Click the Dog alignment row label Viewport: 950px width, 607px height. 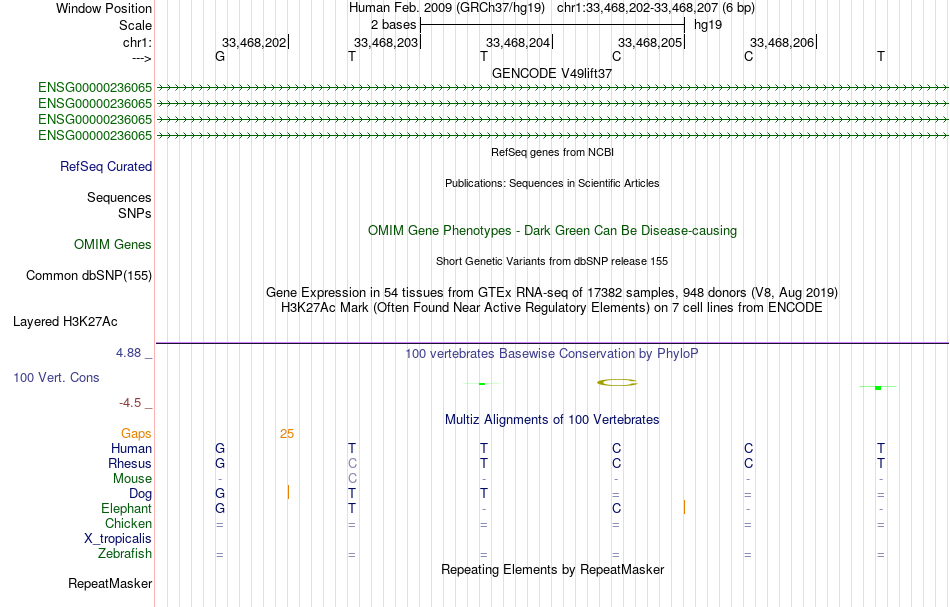tap(140, 494)
